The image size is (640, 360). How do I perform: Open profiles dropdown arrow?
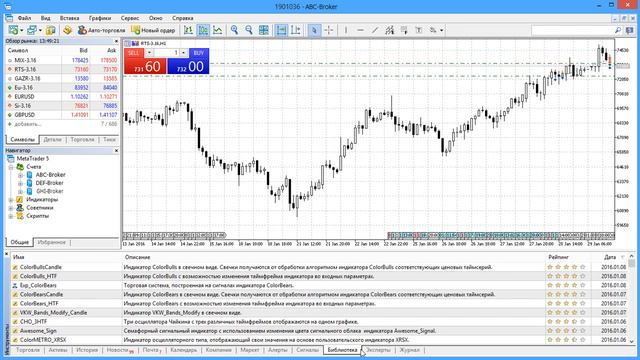coord(40,31)
